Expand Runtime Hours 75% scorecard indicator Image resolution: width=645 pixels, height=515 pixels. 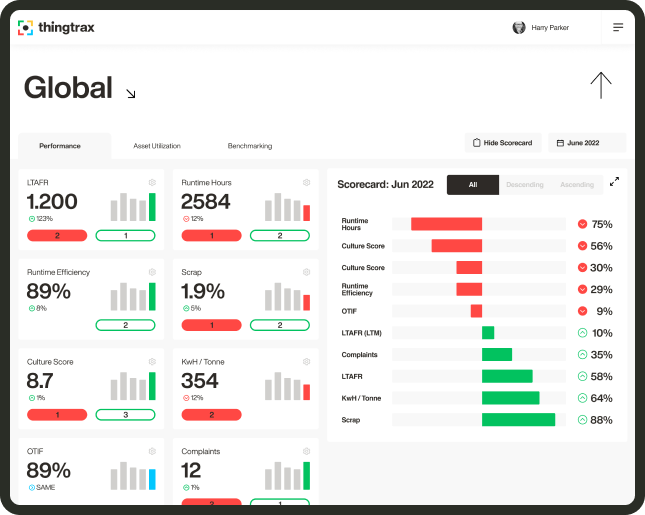coord(583,224)
